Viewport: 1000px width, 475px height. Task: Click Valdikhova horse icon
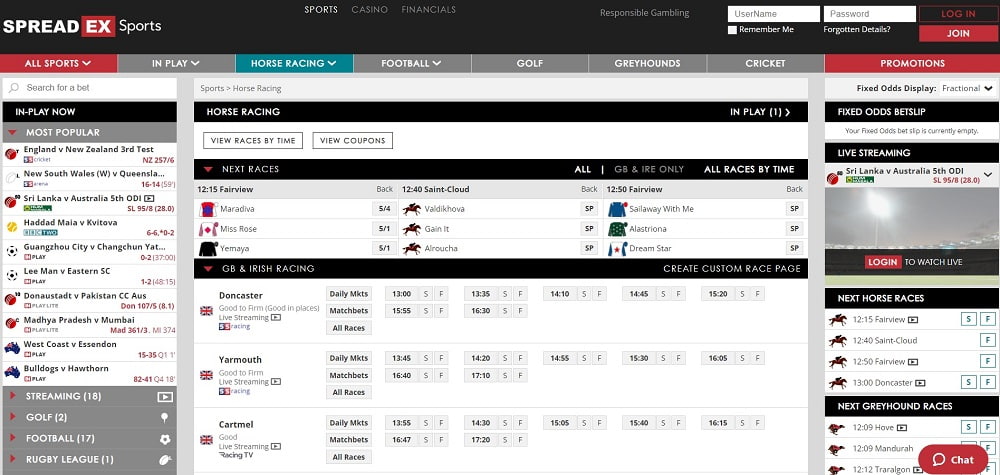pyautogui.click(x=412, y=209)
